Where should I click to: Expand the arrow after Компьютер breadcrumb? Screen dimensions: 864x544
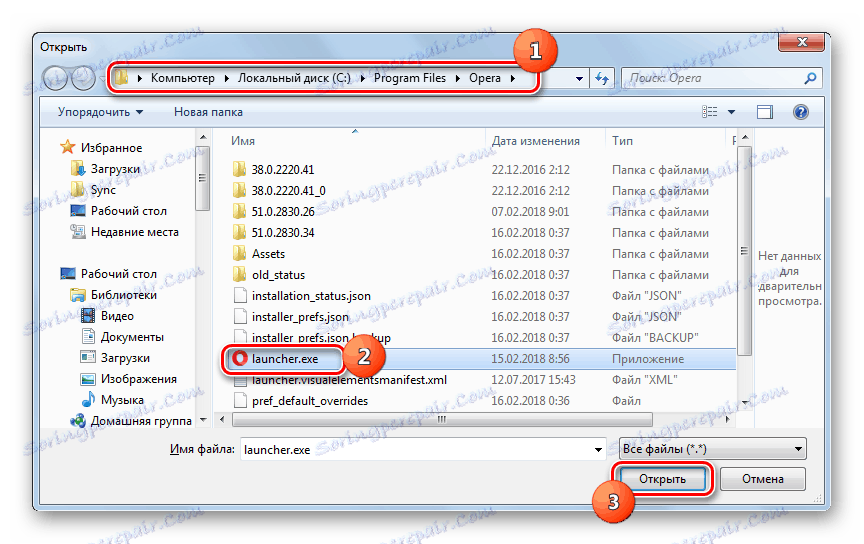click(226, 78)
